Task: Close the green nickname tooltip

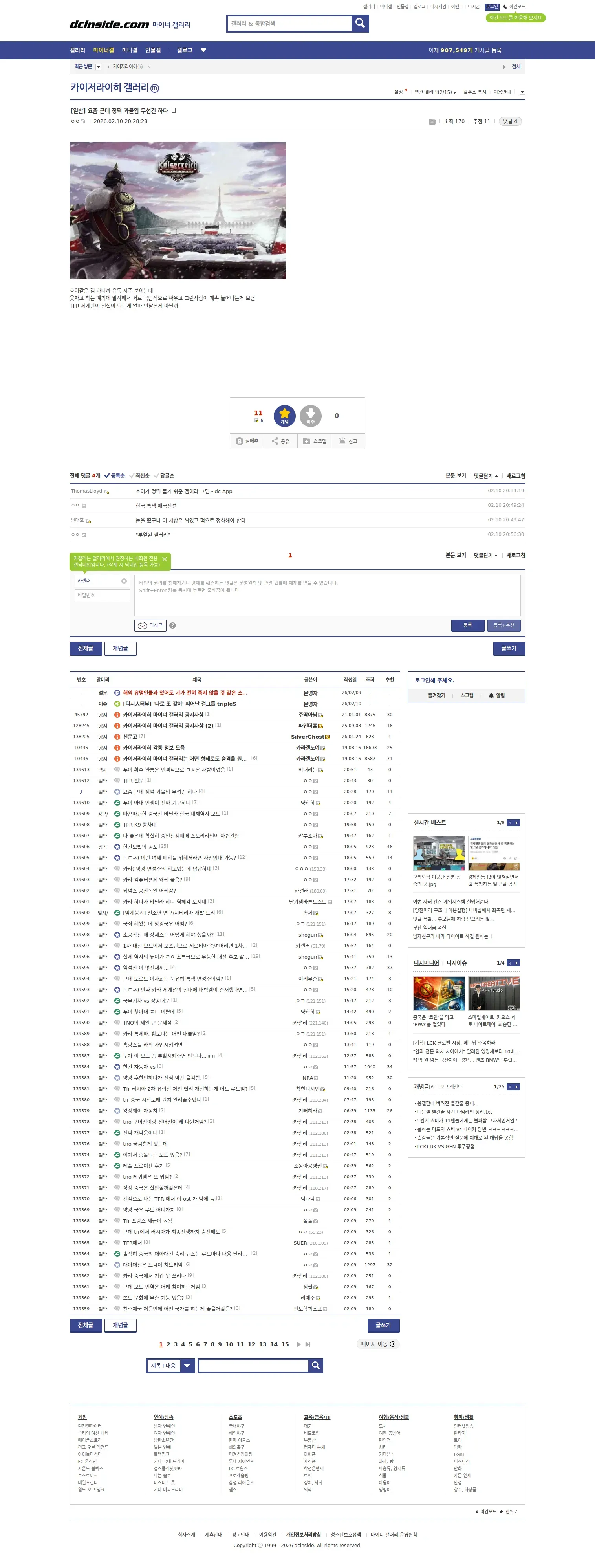Action: point(164,559)
